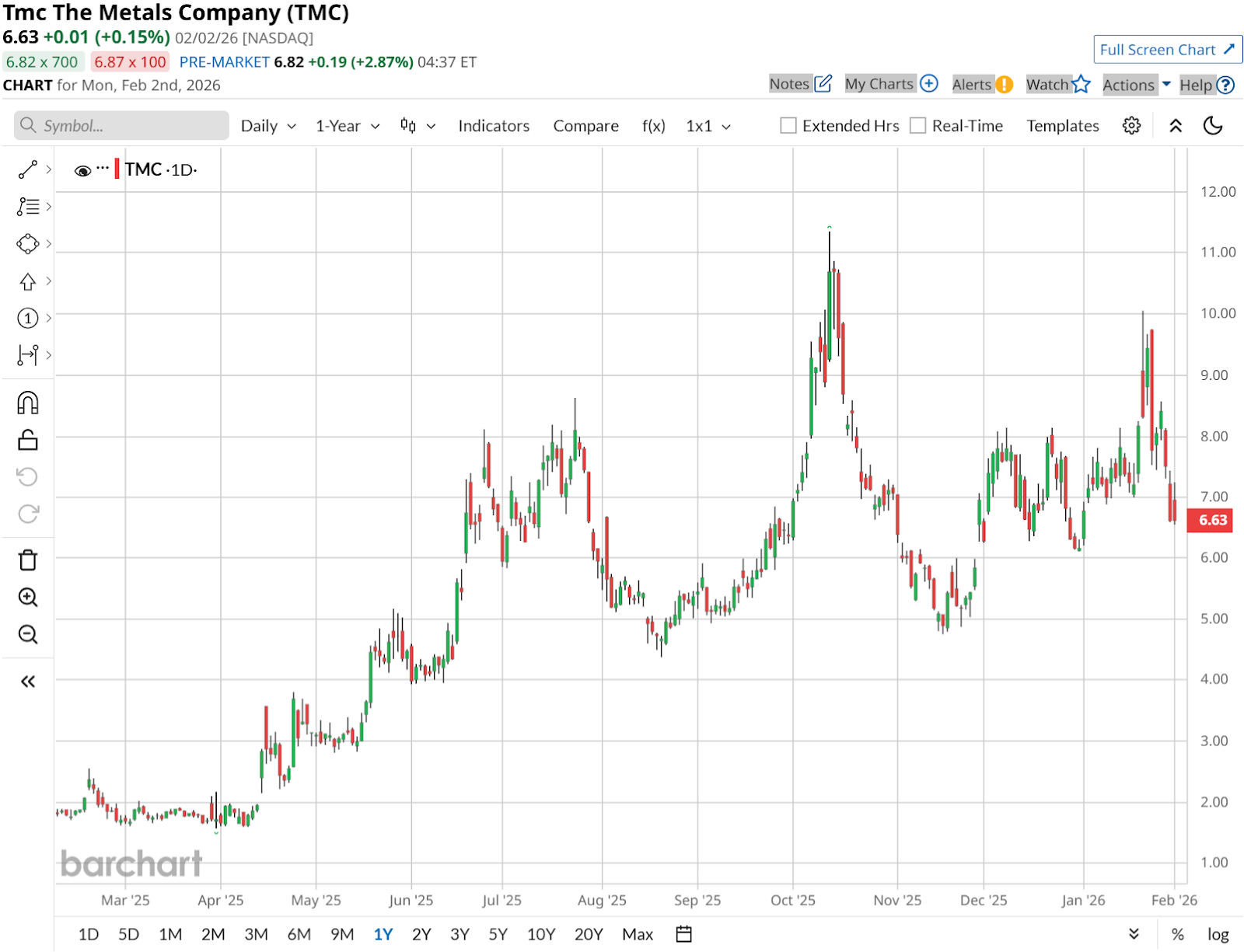Screen dimensions: 1244x952
Task: Open the bar type selector
Action: tap(418, 126)
